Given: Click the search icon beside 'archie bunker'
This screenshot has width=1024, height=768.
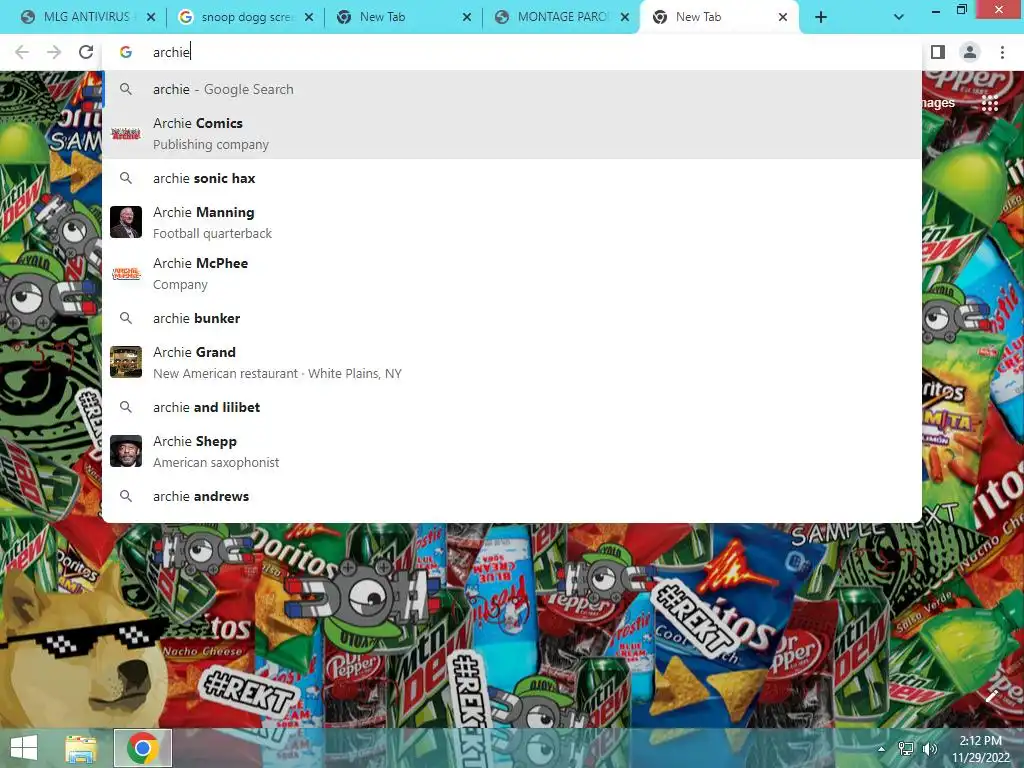Looking at the screenshot, I should [126, 318].
